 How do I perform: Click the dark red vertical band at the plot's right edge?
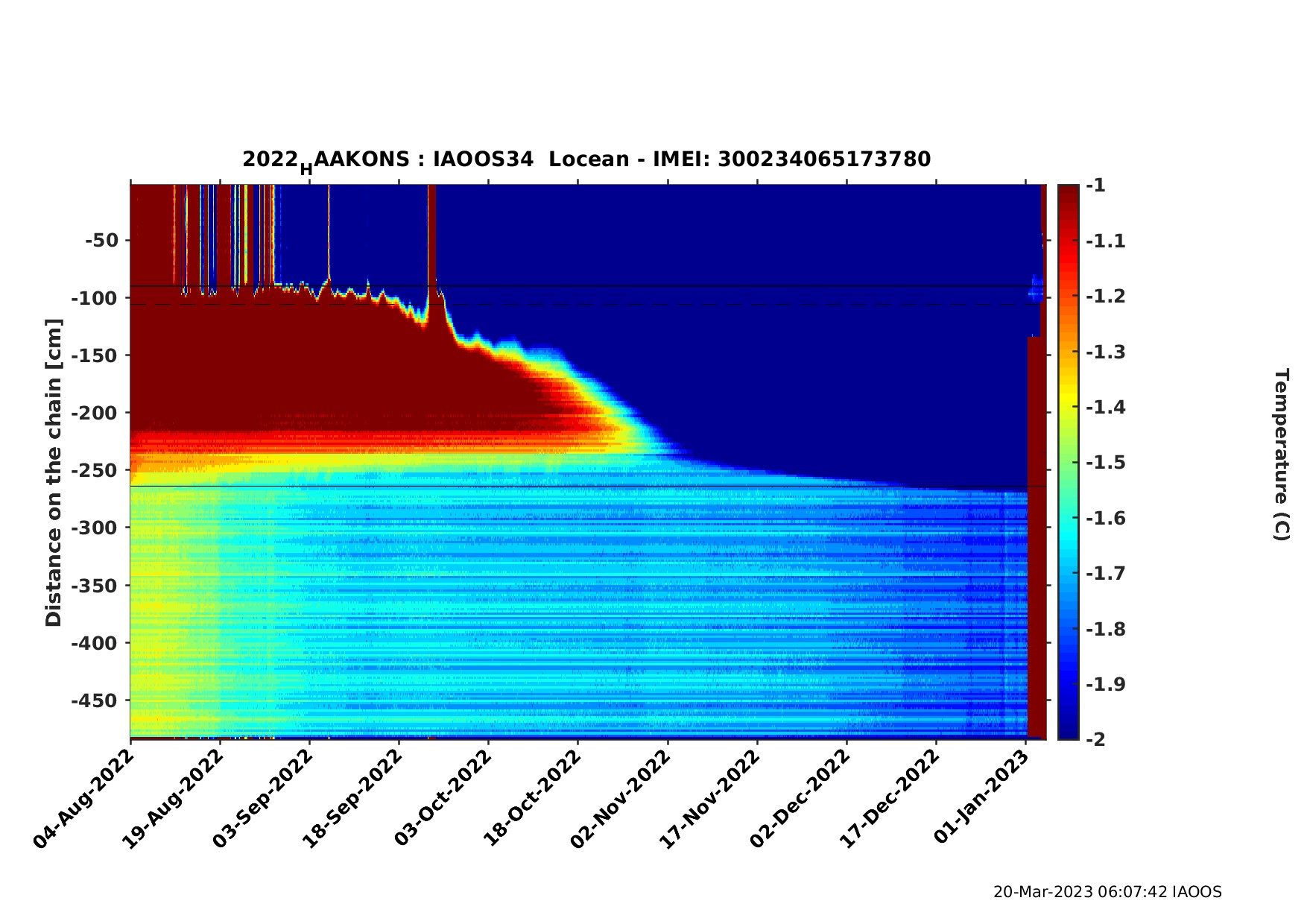tap(1036, 537)
